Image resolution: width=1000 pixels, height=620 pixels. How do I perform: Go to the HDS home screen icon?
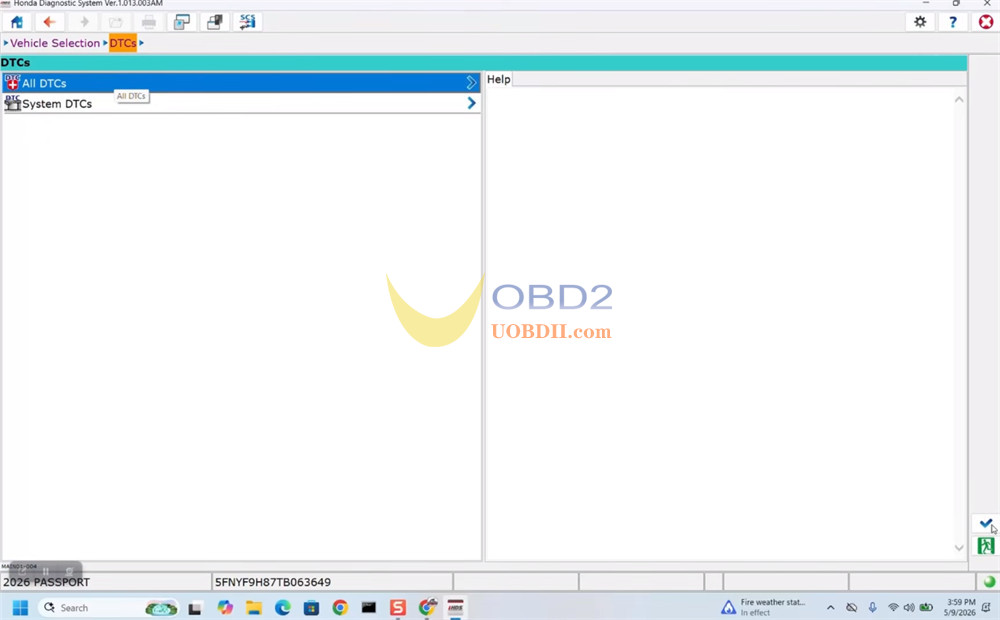click(17, 22)
